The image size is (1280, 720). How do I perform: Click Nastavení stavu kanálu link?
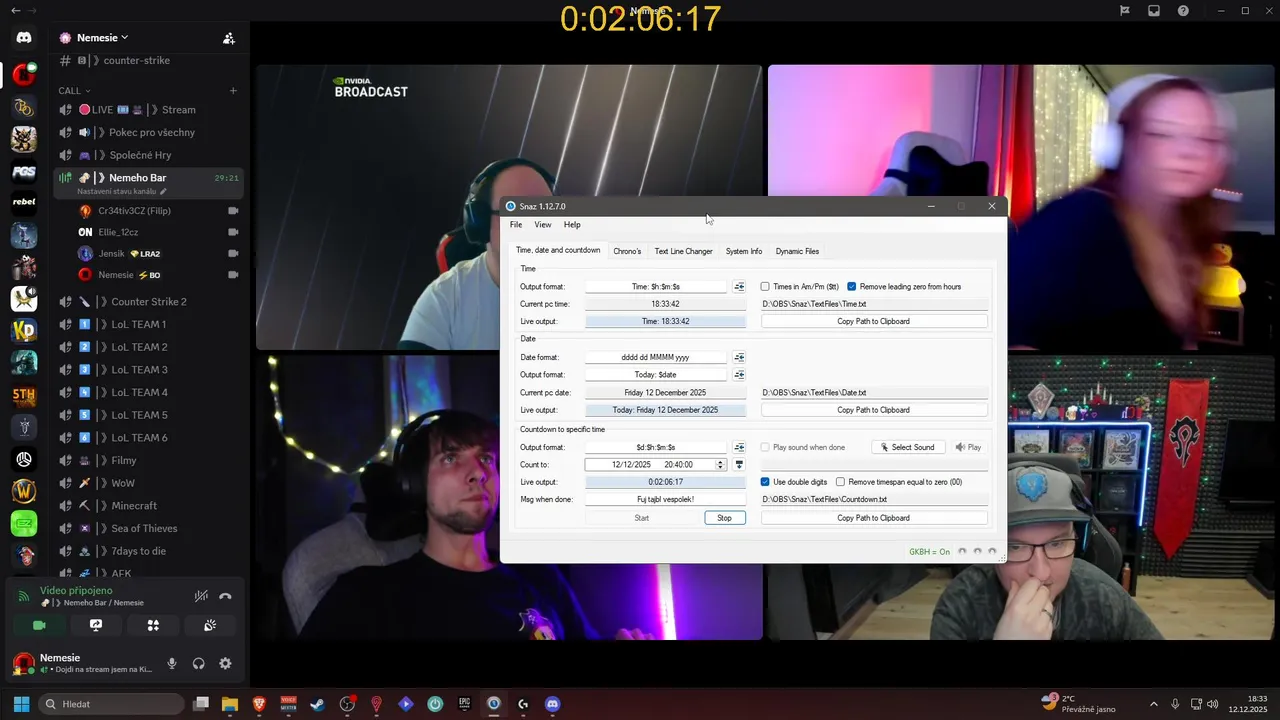(122, 191)
